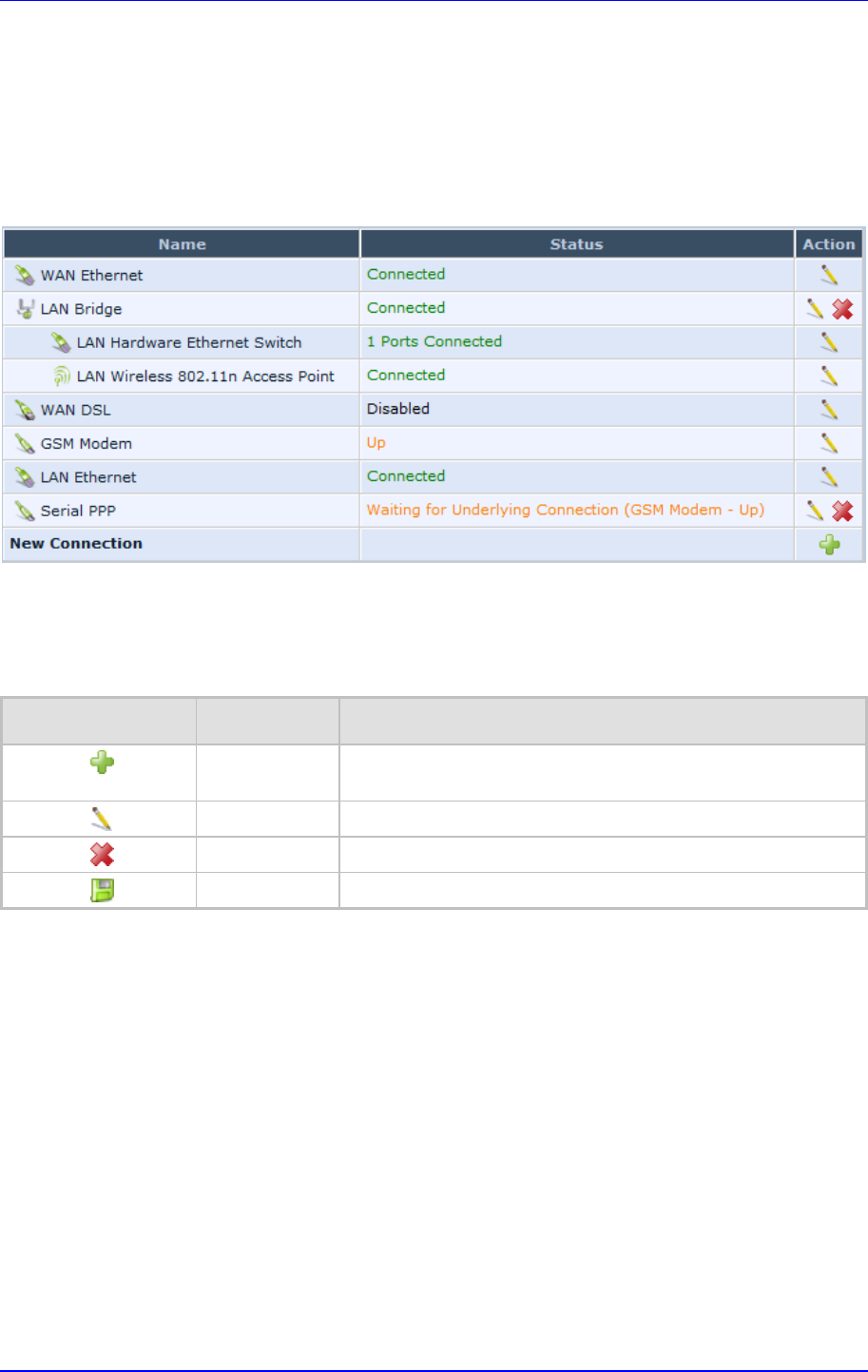Open the GSM Modem connection link
Viewport: 868px width, 1372px height.
(x=87, y=444)
